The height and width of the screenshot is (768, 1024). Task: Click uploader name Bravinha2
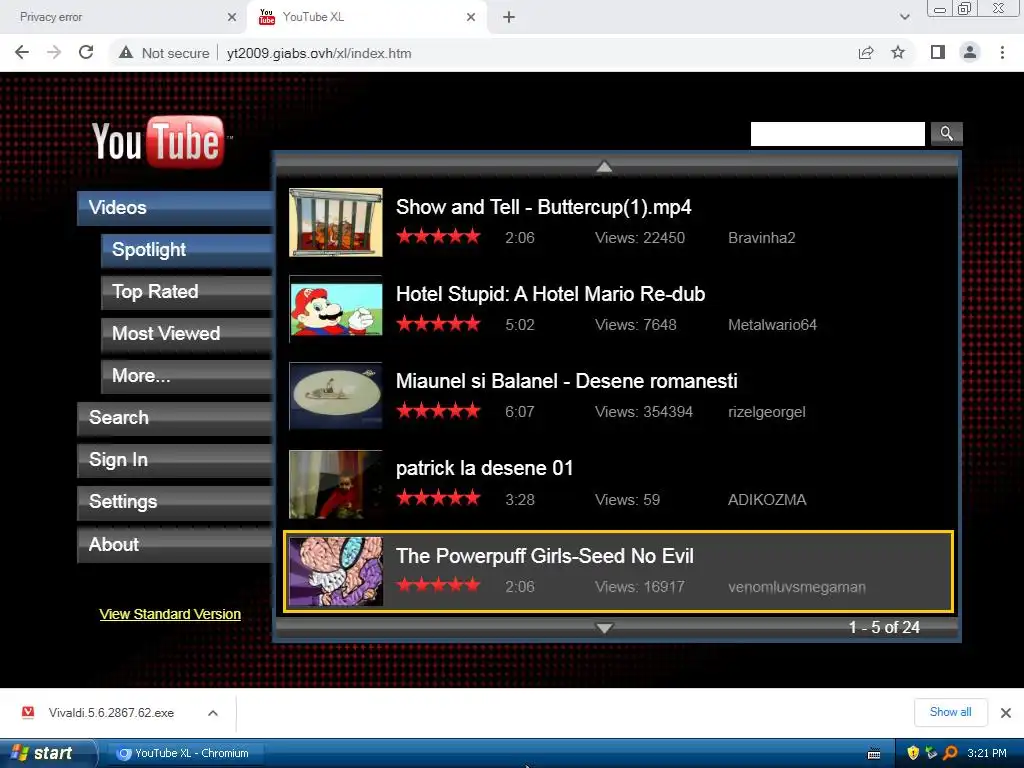pyautogui.click(x=761, y=238)
